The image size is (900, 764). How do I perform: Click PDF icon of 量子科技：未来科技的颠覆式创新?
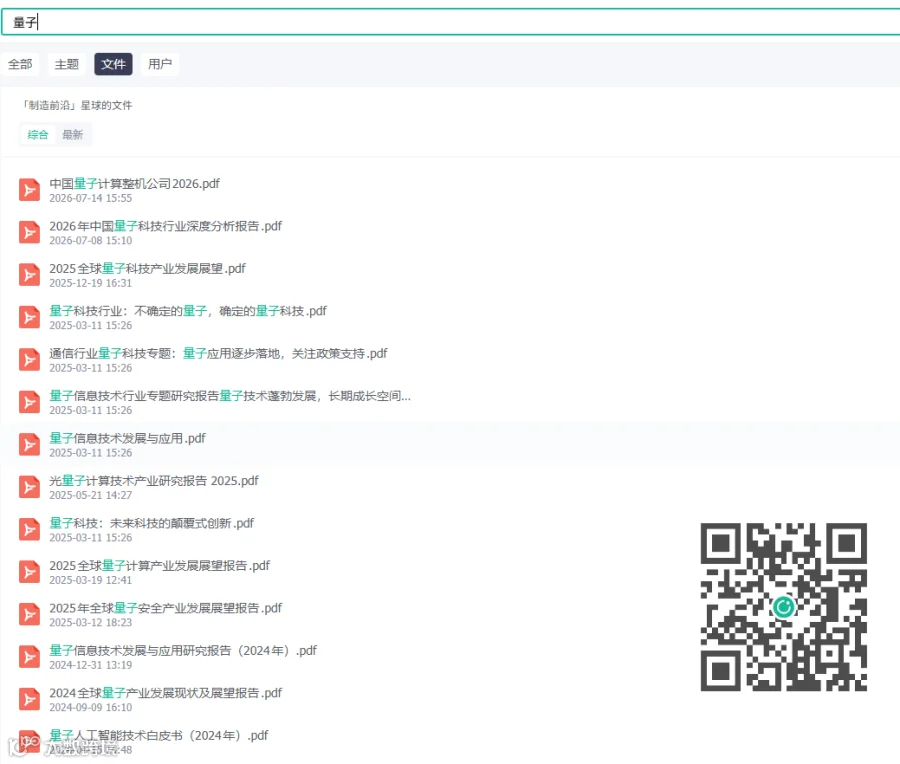[x=29, y=530]
